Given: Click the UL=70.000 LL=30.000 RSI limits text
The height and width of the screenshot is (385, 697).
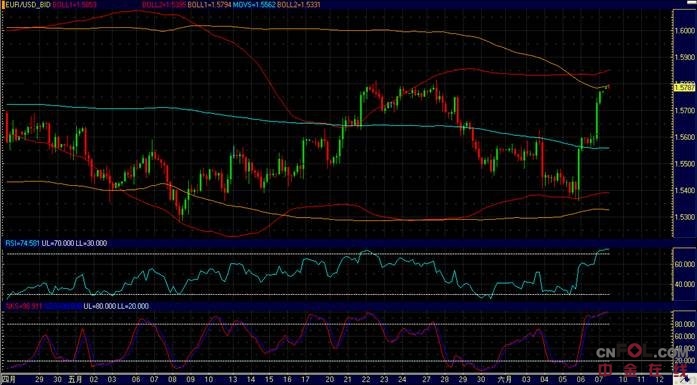Looking at the screenshot, I should click(74, 243).
